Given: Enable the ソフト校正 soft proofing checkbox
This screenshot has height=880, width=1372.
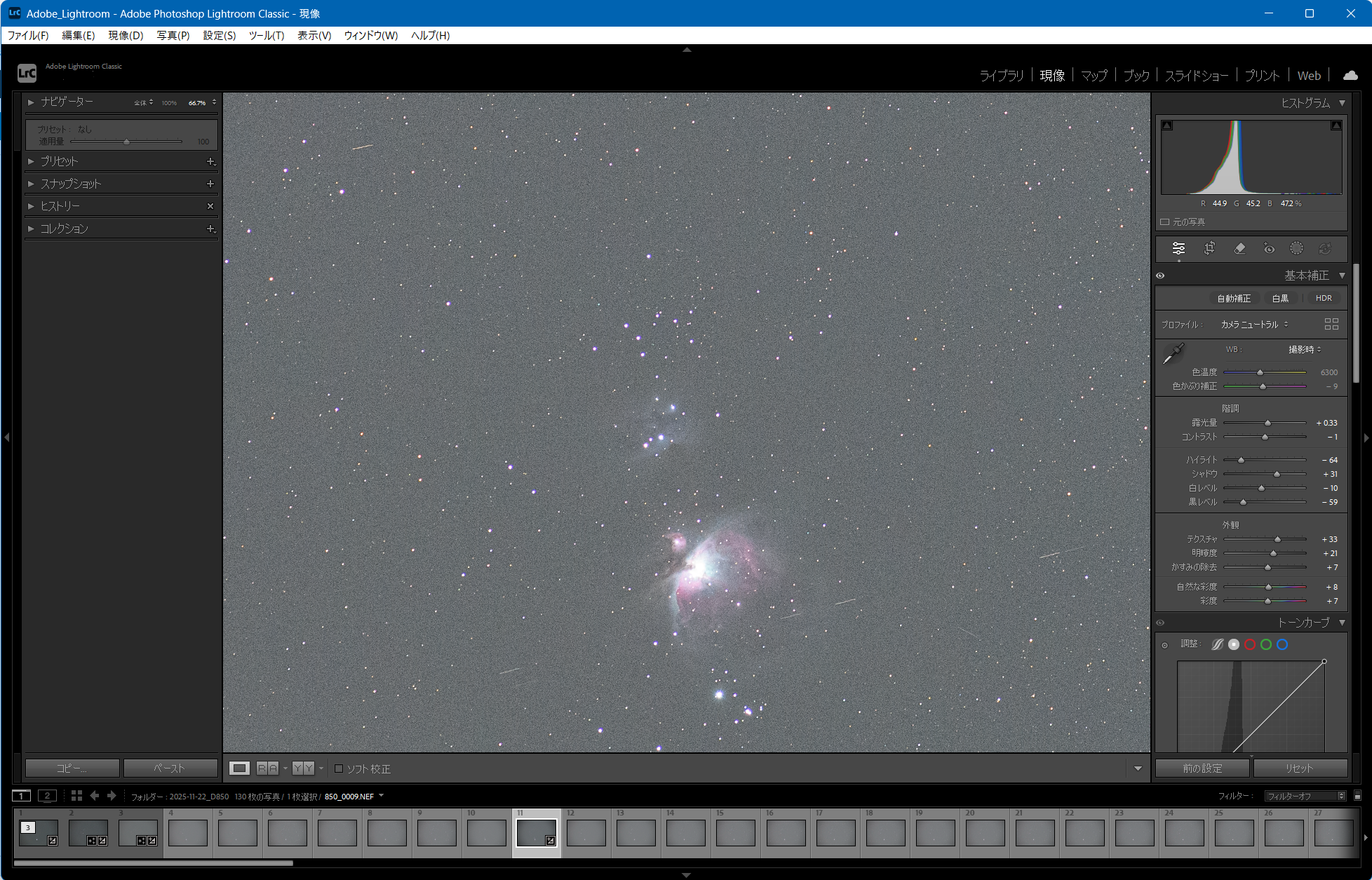Looking at the screenshot, I should pos(339,769).
